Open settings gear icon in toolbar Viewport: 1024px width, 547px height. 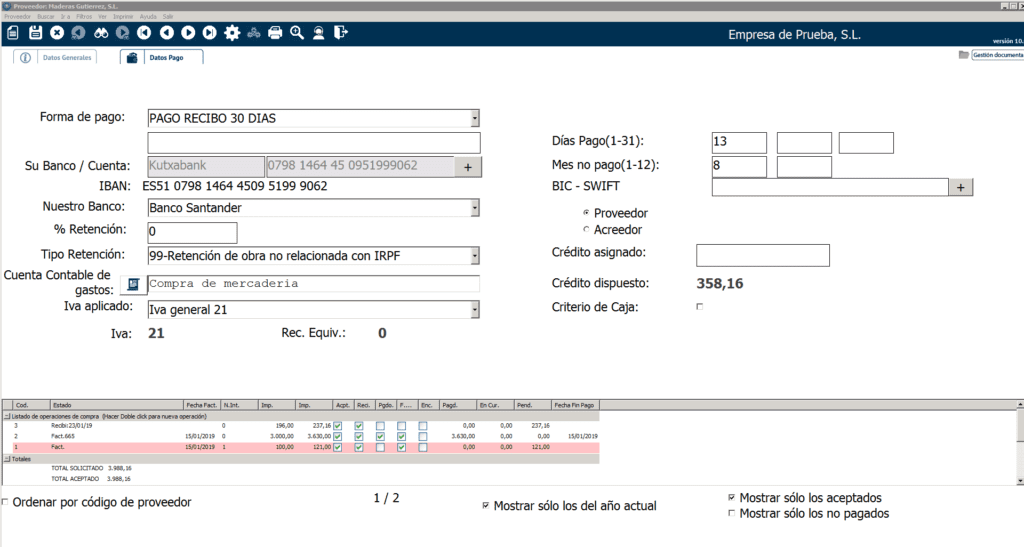point(232,33)
